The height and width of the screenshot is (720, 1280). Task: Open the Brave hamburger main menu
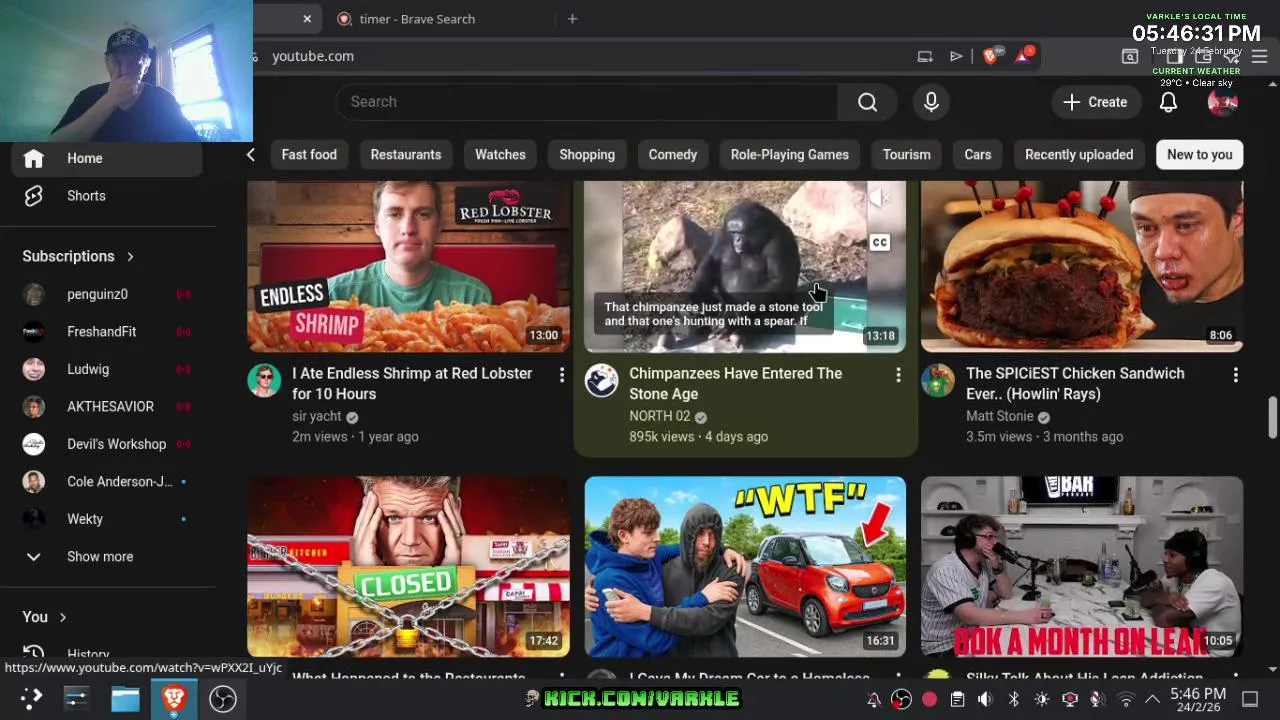[1260, 56]
